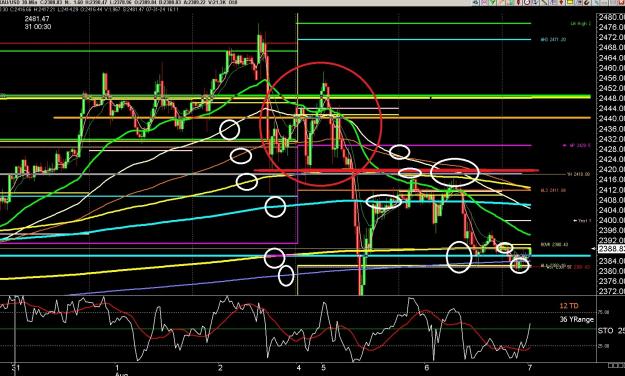This screenshot has height=376, width=625.
Task: Click the STO indicator label
Action: (x=605, y=331)
